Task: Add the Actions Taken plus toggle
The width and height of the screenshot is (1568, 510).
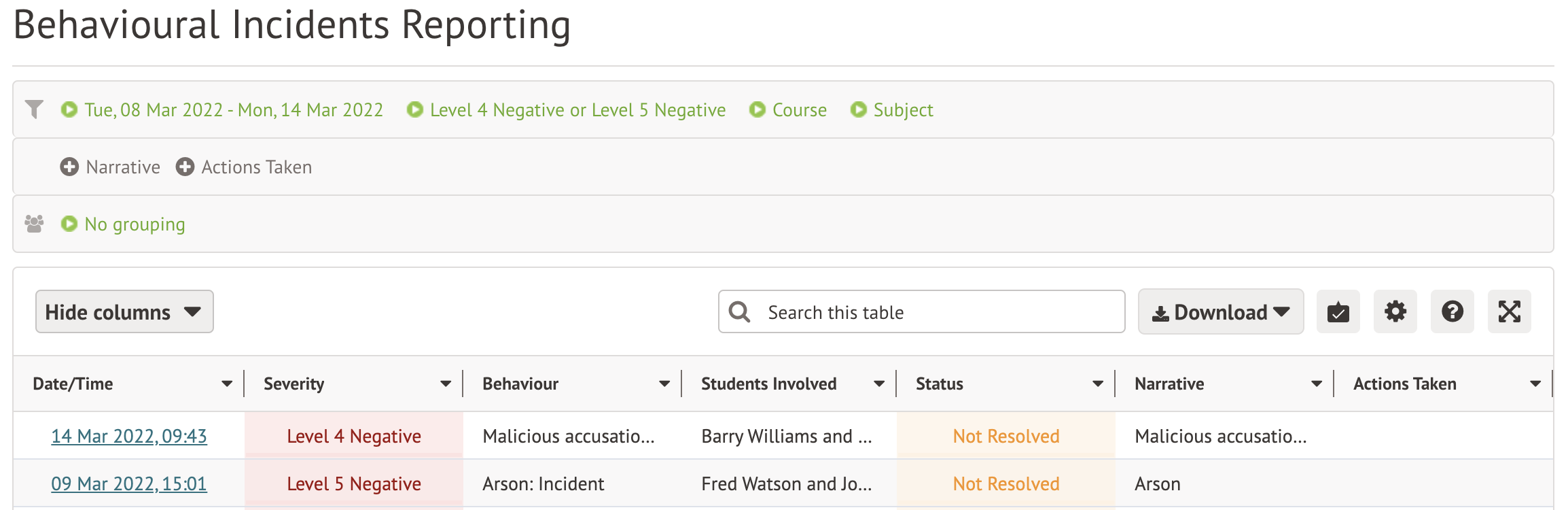Action: point(185,167)
